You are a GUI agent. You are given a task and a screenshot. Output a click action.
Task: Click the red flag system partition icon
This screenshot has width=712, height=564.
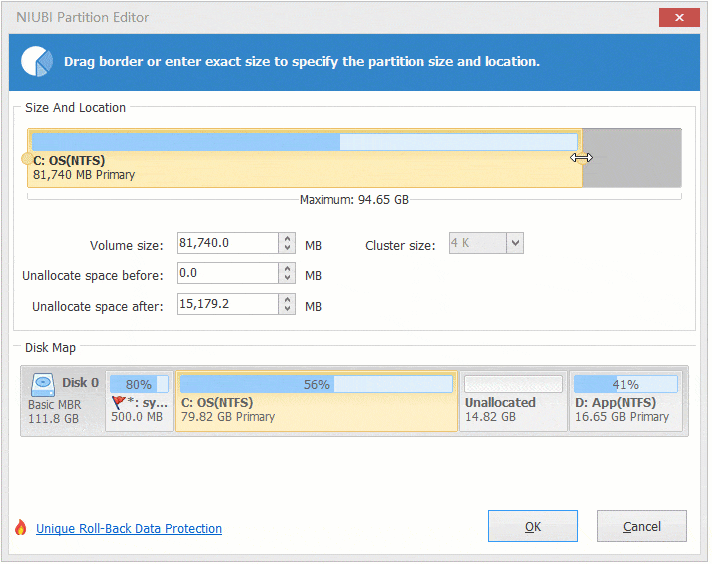point(119,402)
